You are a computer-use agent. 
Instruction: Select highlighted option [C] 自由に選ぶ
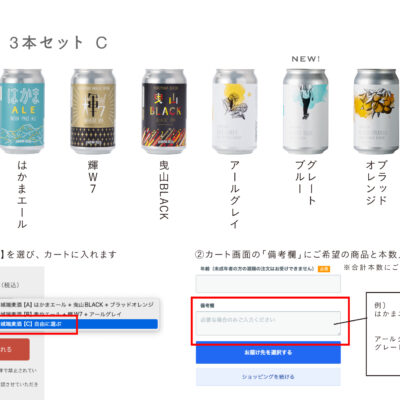tap(79, 324)
